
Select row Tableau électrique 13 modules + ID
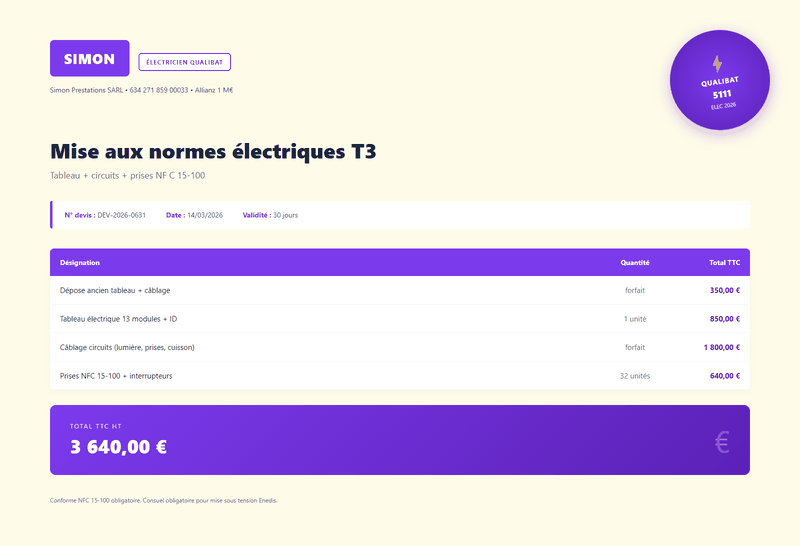click(x=400, y=319)
